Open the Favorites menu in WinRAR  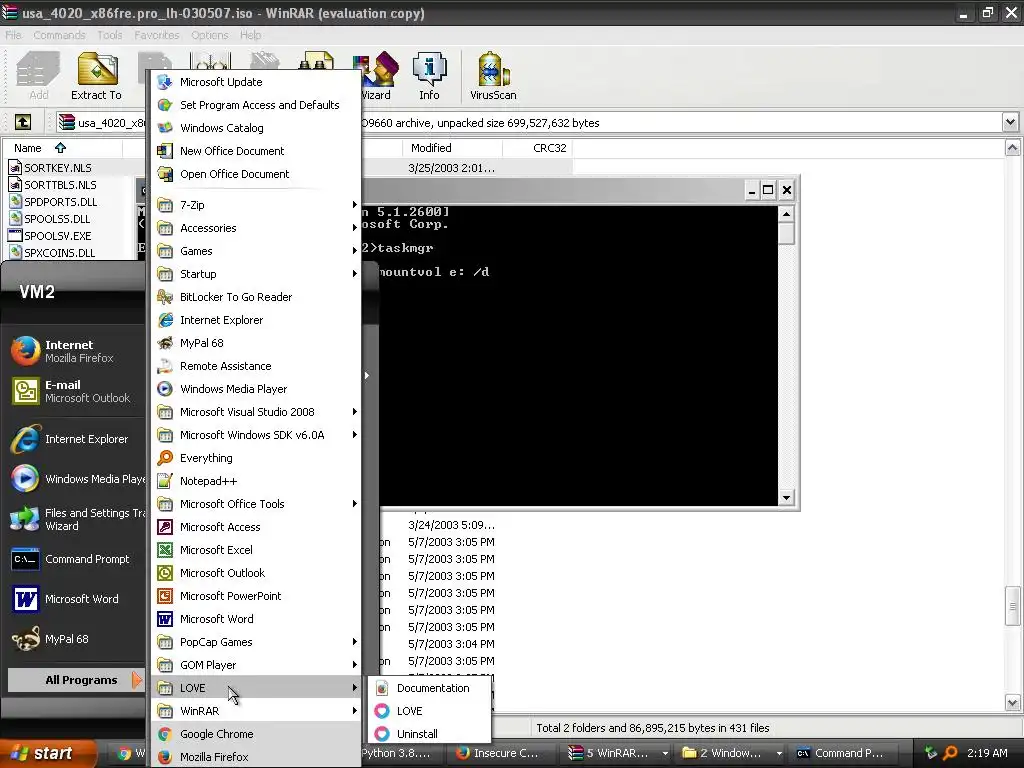click(x=157, y=35)
